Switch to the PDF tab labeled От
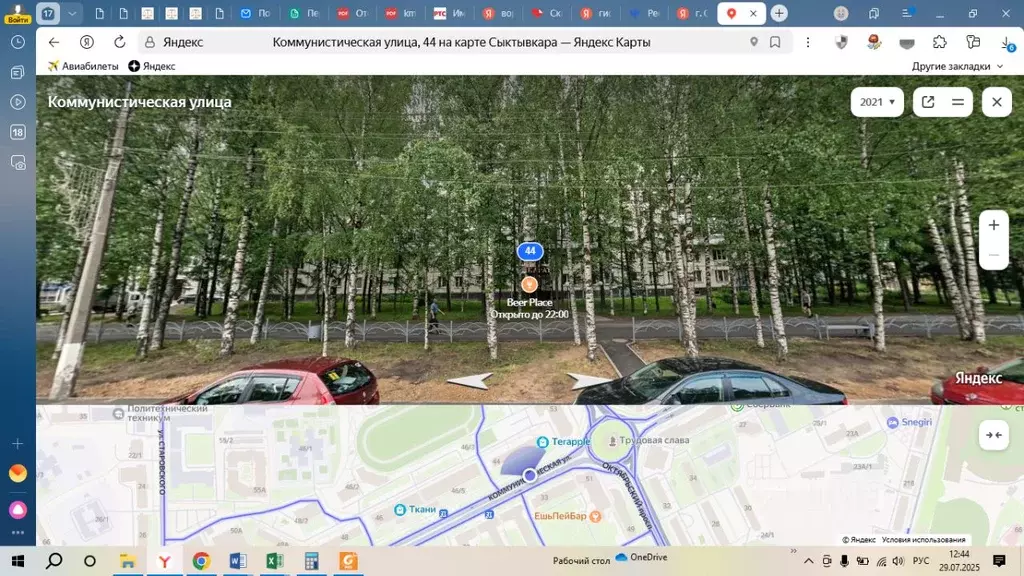 pyautogui.click(x=353, y=13)
